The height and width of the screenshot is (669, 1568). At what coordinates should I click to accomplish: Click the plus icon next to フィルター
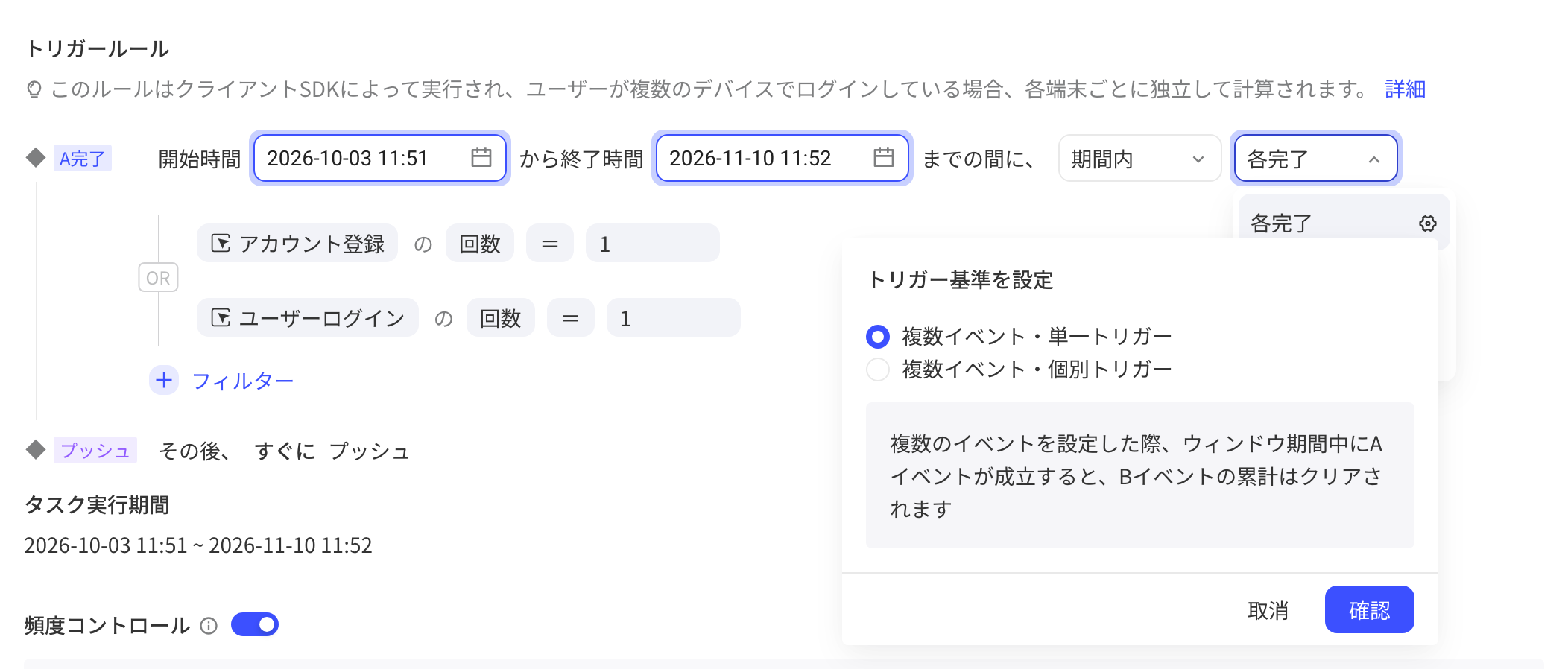[x=164, y=380]
